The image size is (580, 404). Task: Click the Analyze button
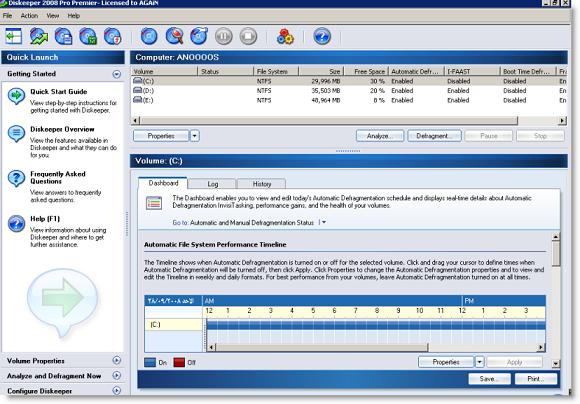pos(380,136)
